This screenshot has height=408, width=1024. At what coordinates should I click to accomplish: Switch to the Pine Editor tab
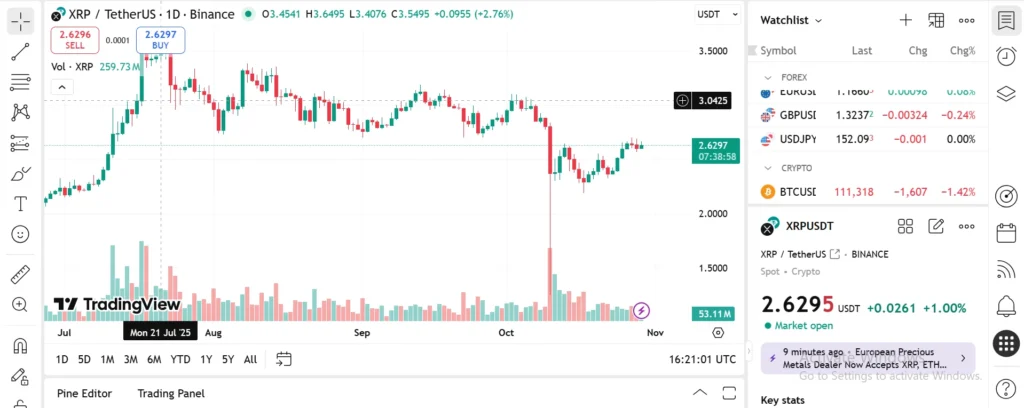click(x=84, y=393)
